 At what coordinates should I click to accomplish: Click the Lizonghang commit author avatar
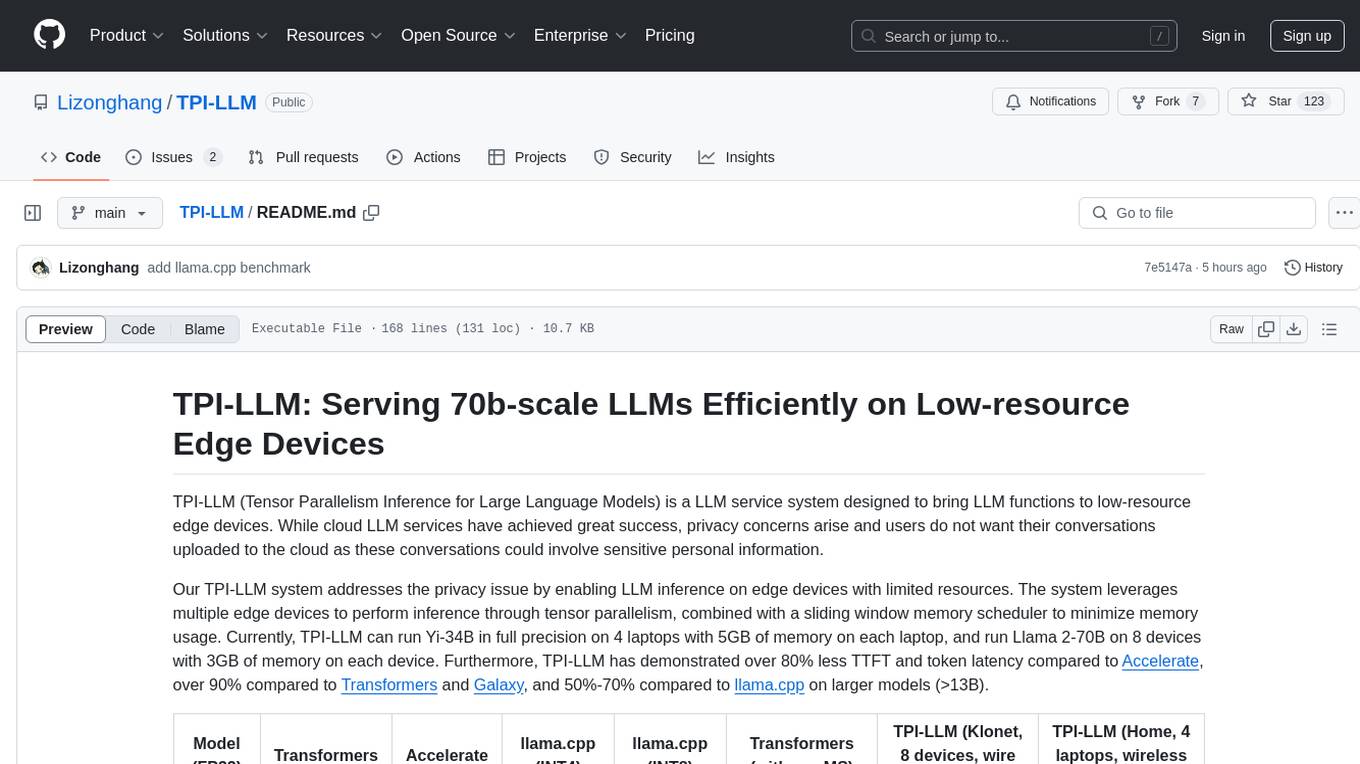click(41, 268)
